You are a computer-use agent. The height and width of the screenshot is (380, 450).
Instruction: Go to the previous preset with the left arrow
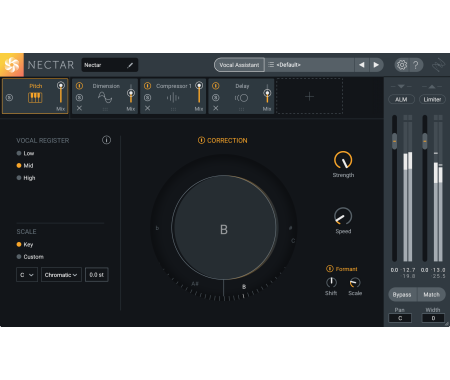(362, 65)
